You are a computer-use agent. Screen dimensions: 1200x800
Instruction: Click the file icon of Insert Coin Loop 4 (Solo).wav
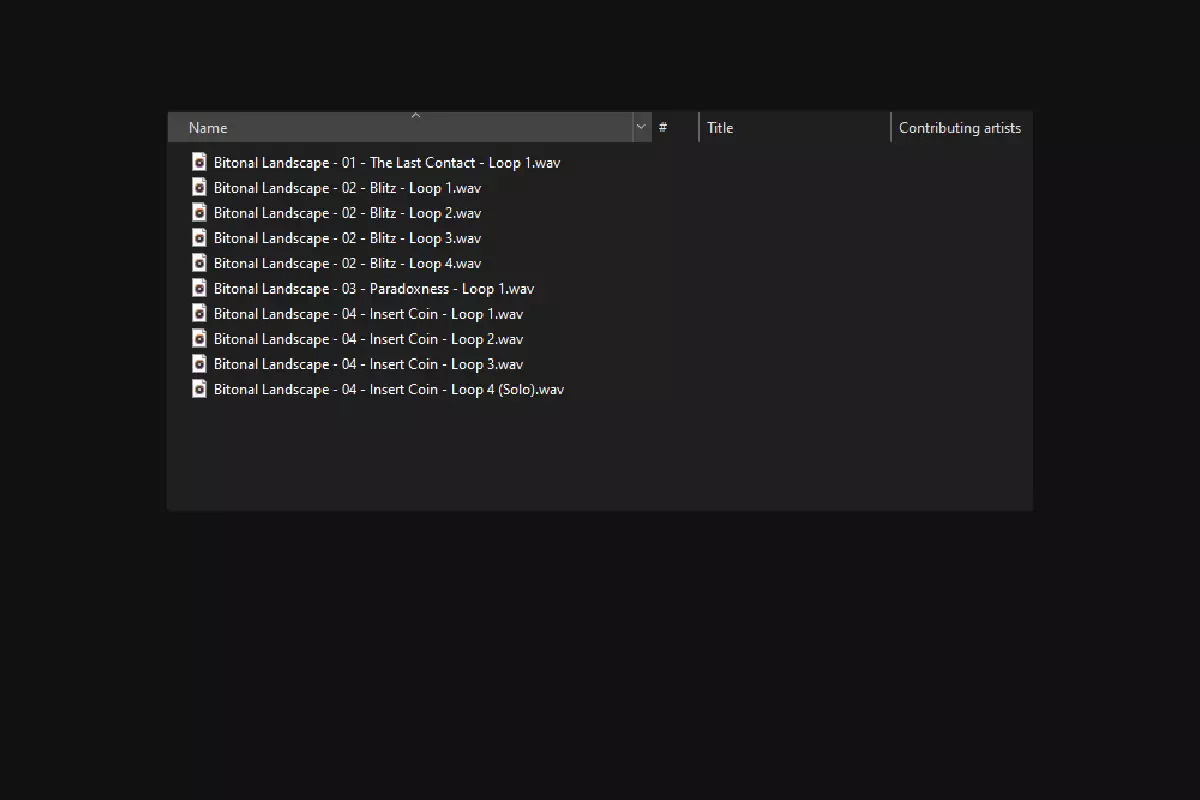click(199, 388)
